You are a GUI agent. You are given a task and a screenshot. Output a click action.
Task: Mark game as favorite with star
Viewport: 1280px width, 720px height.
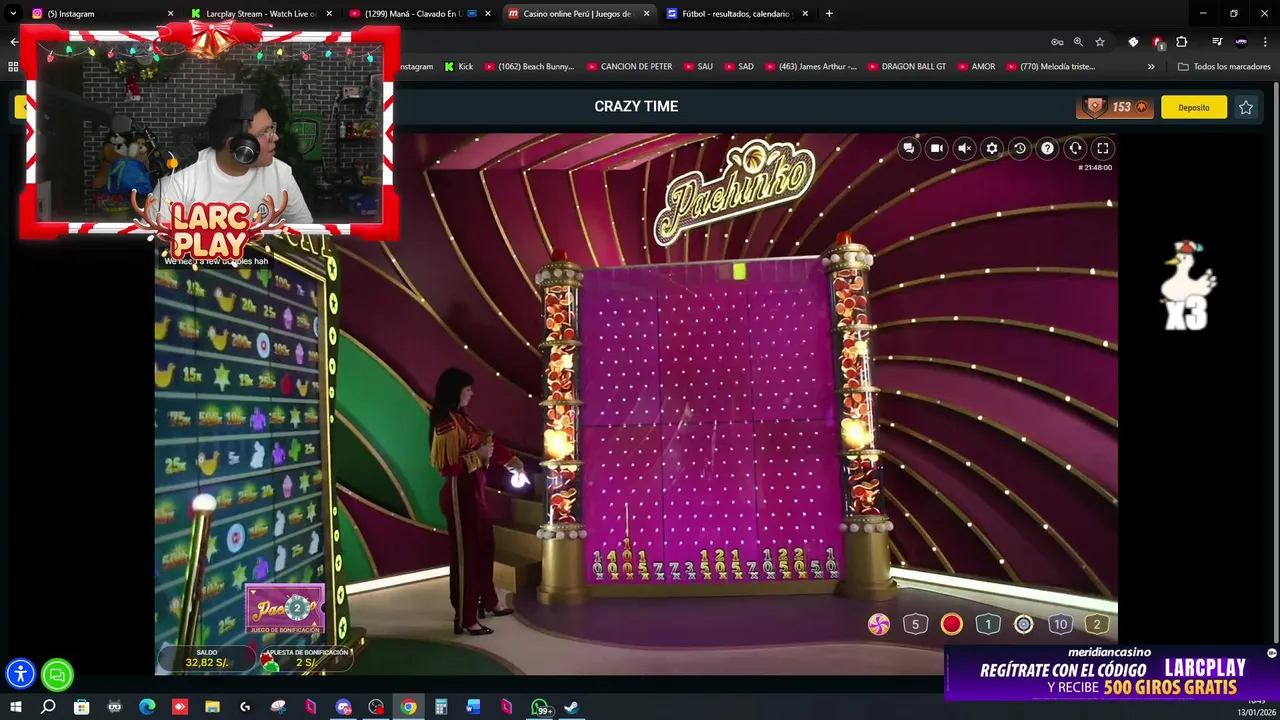tap(1246, 107)
